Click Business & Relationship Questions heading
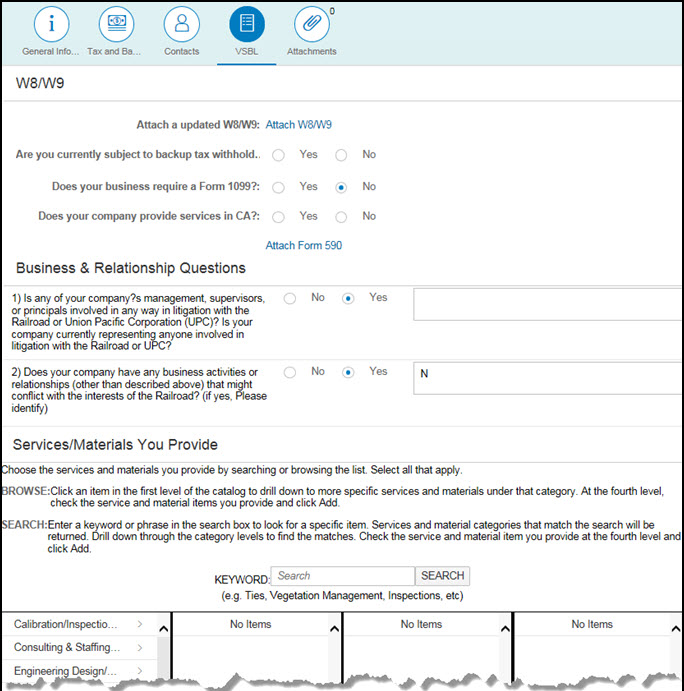Screen dimensions: 684x691 click(x=131, y=268)
